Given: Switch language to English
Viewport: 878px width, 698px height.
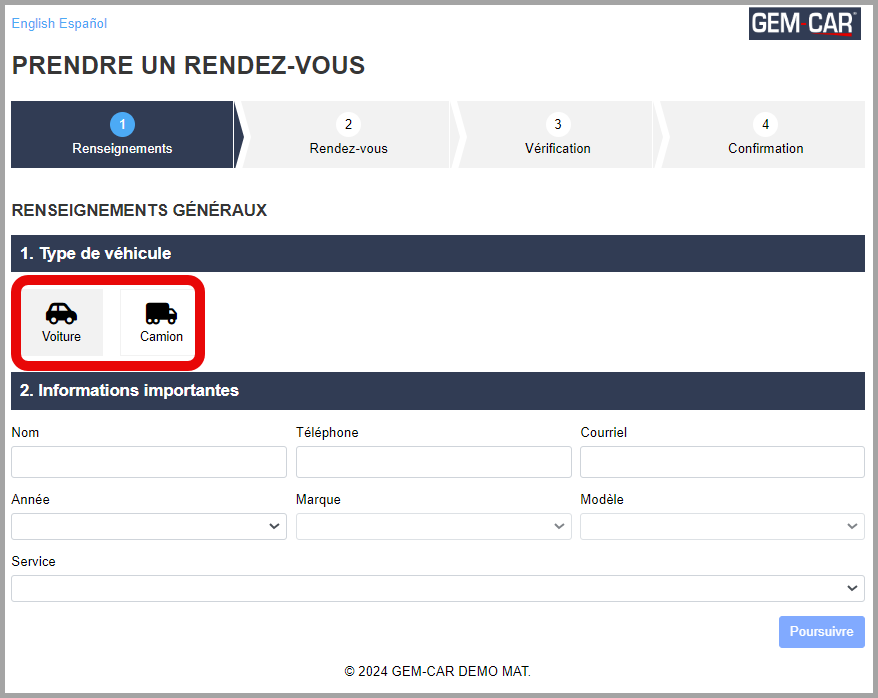Looking at the screenshot, I should (x=33, y=23).
